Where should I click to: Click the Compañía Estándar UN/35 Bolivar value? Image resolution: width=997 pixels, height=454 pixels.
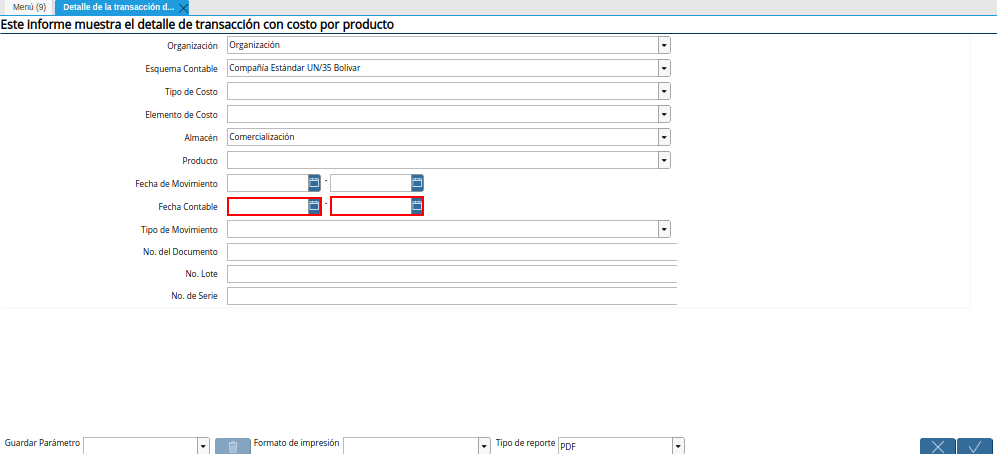[x=295, y=68]
